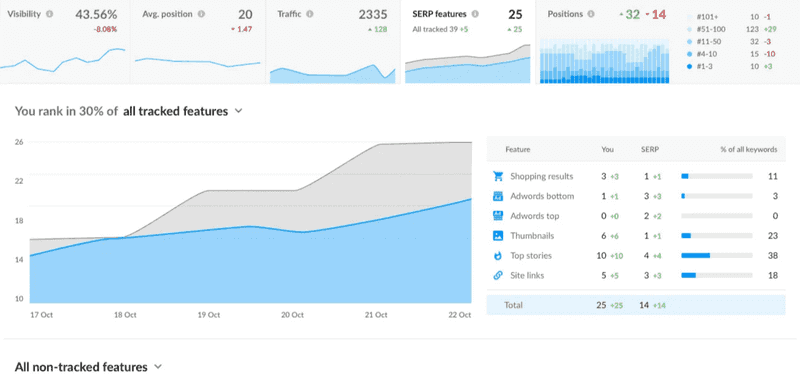Viewport: 800px width, 375px height.
Task: Click the 20 Oct date label
Action: [292, 315]
